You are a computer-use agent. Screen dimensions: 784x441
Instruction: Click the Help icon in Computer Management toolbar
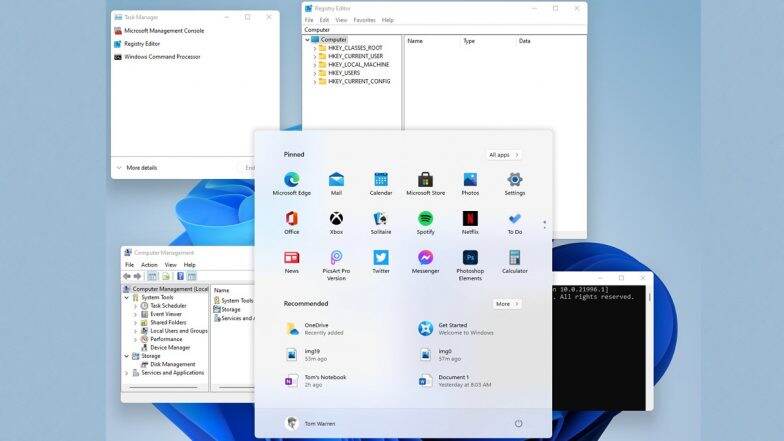coord(180,276)
